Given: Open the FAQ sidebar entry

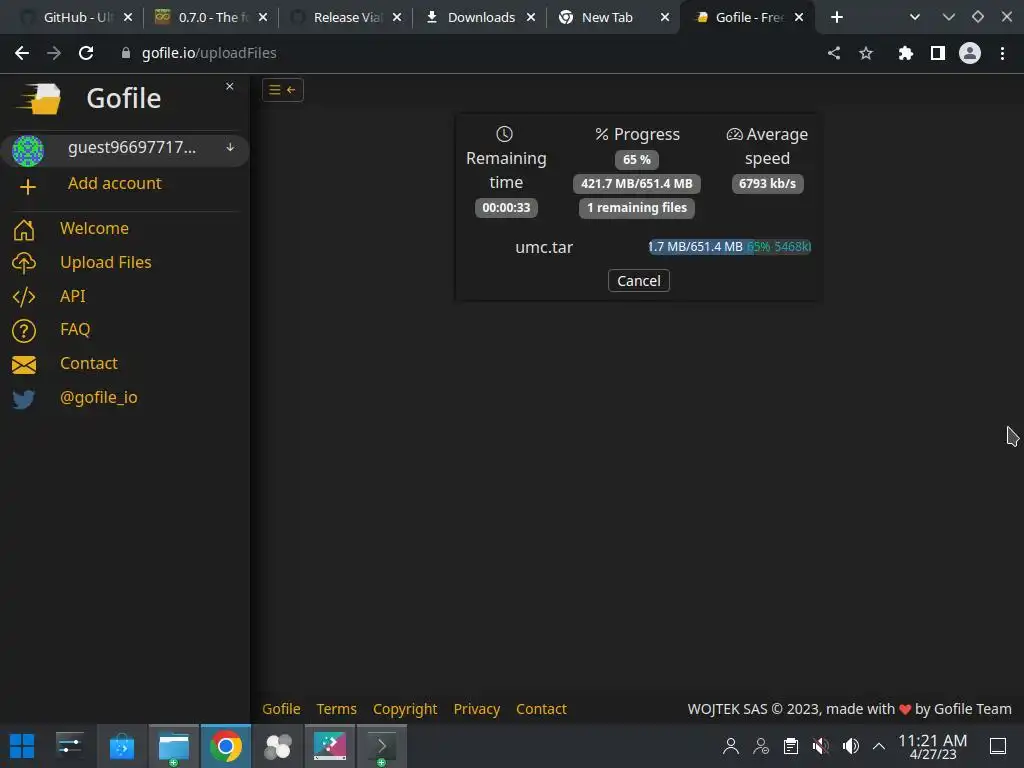Looking at the screenshot, I should point(75,330).
